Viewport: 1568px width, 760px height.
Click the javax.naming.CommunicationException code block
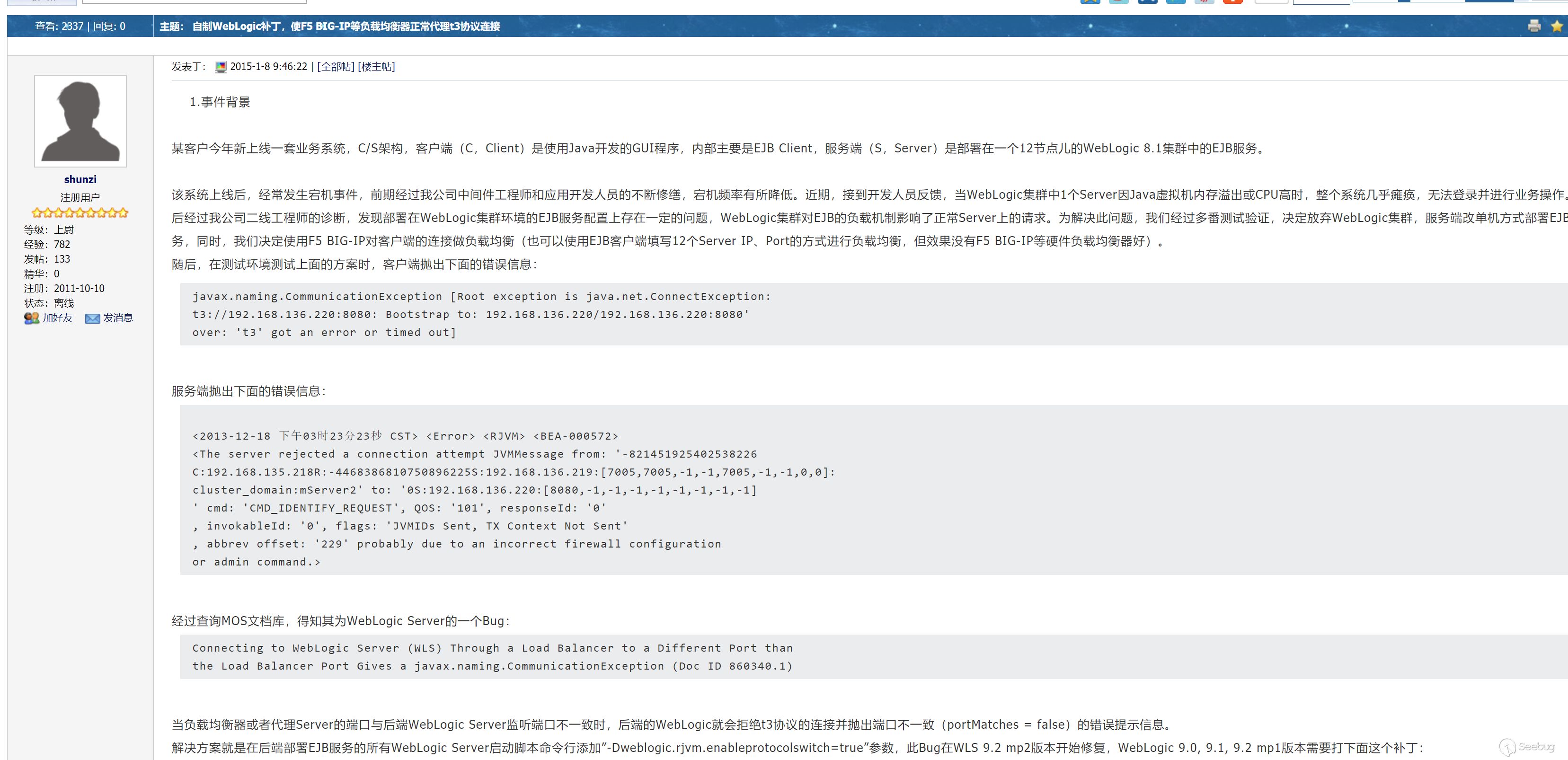point(481,314)
